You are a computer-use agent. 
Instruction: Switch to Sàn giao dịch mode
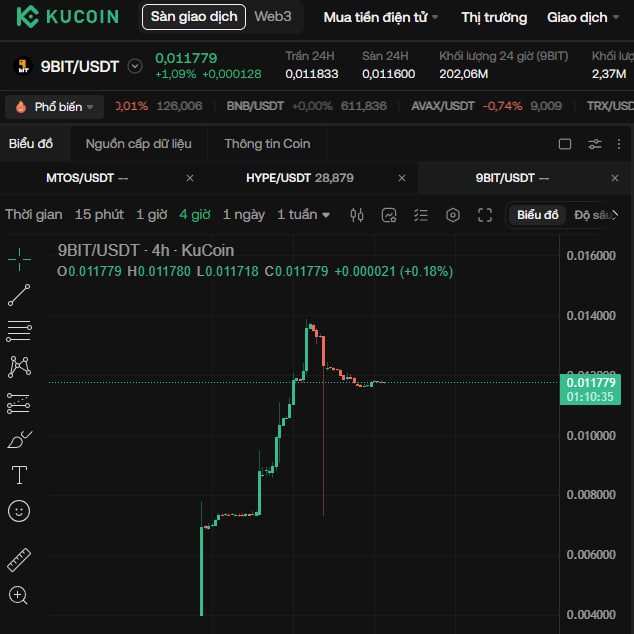[x=194, y=17]
